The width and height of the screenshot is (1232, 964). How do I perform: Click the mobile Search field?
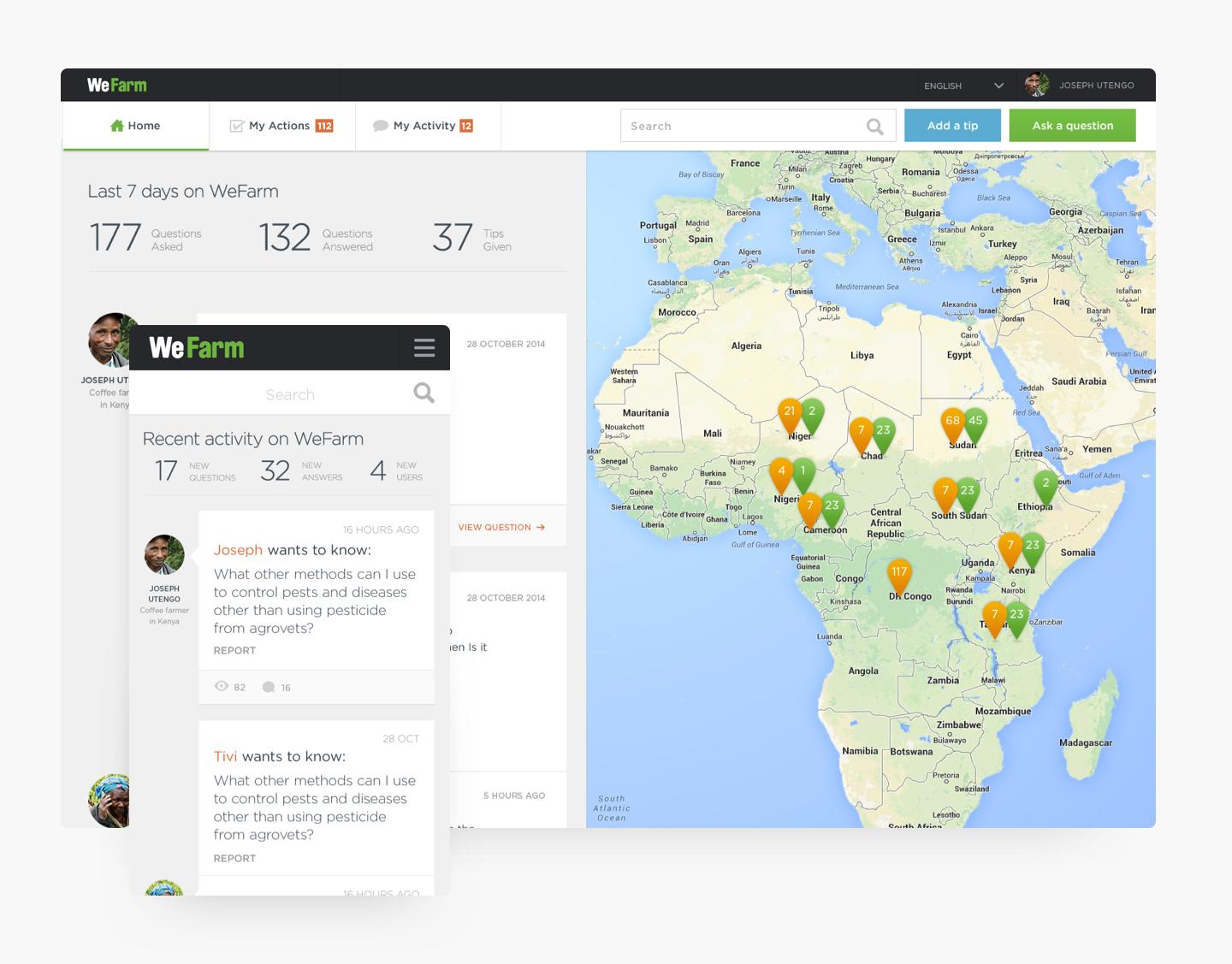(289, 393)
